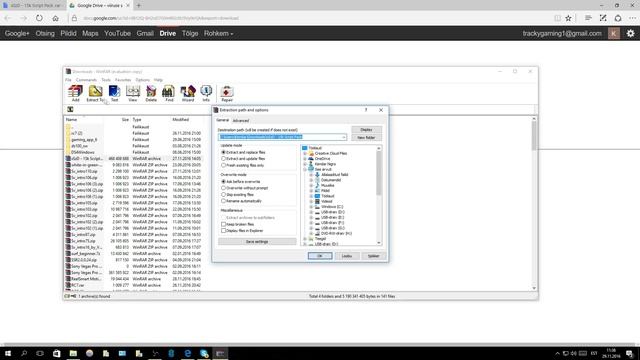Viewport: 640px width, 360px height.
Task: Enable Display files in Explorer checkbox
Action: (223, 231)
